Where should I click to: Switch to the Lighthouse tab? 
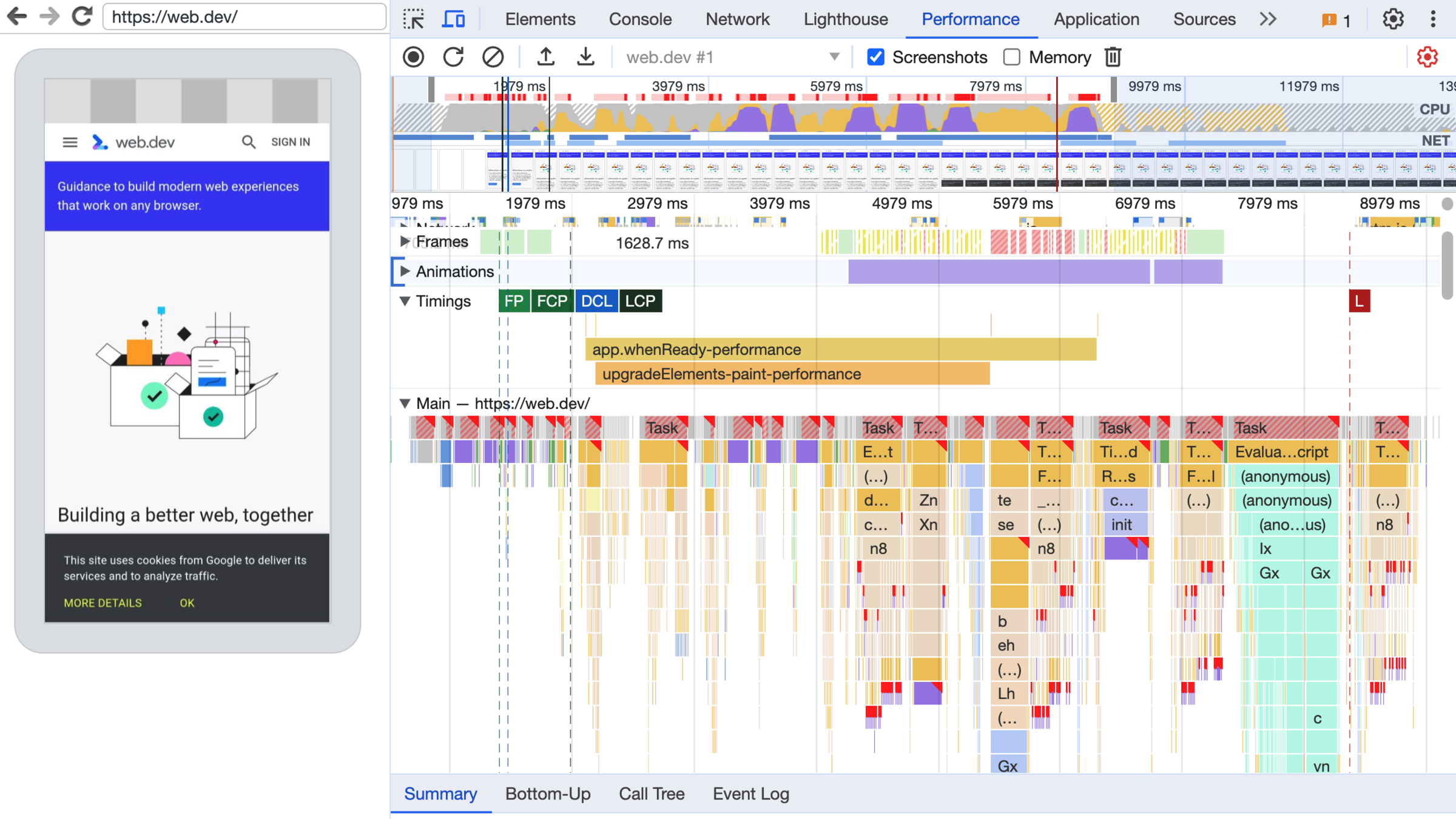tap(845, 19)
